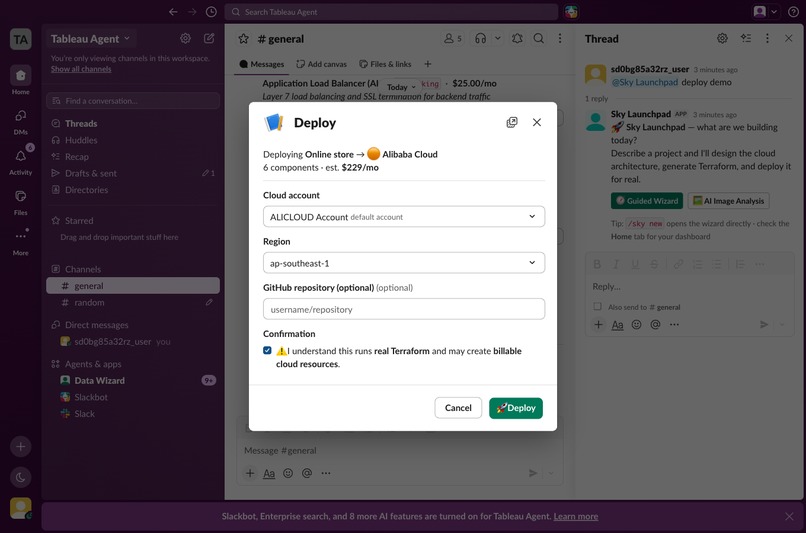Close the Deploy dialog with X

pos(537,122)
